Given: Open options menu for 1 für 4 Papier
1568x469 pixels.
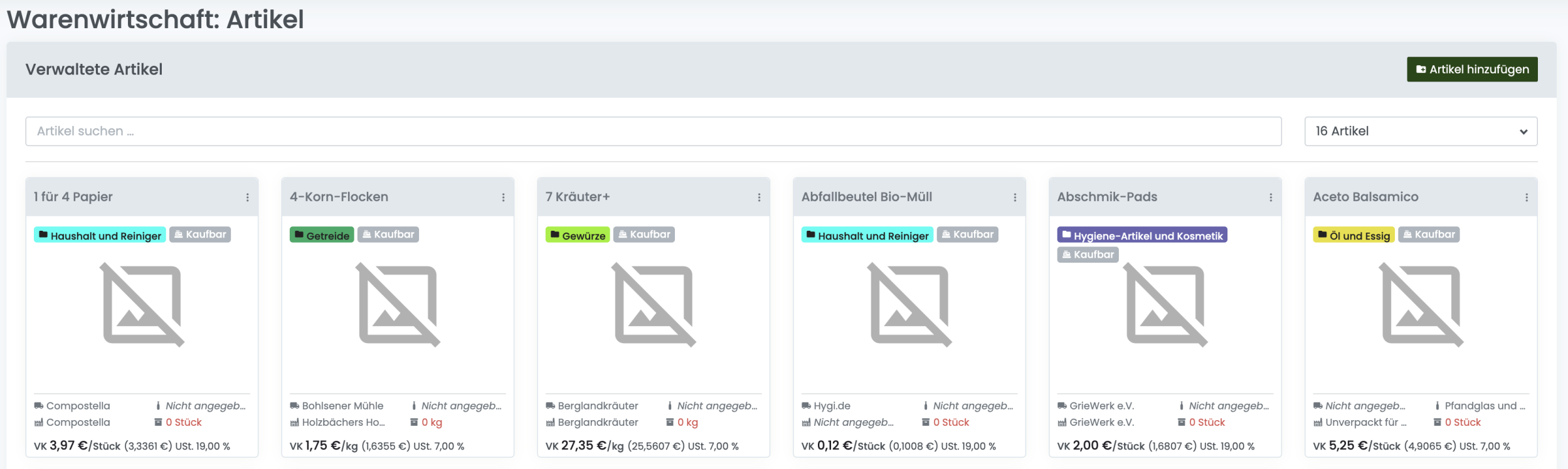Looking at the screenshot, I should pyautogui.click(x=248, y=198).
